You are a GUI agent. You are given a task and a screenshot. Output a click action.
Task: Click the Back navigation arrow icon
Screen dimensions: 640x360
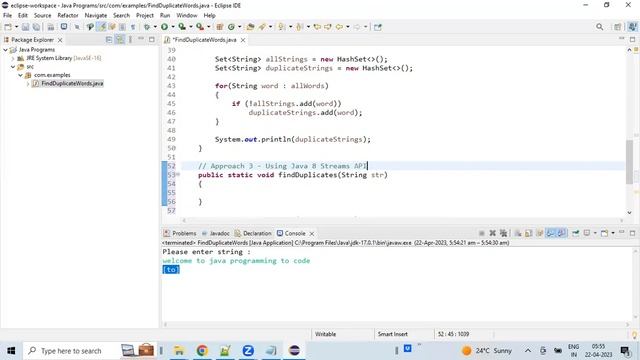point(339,27)
